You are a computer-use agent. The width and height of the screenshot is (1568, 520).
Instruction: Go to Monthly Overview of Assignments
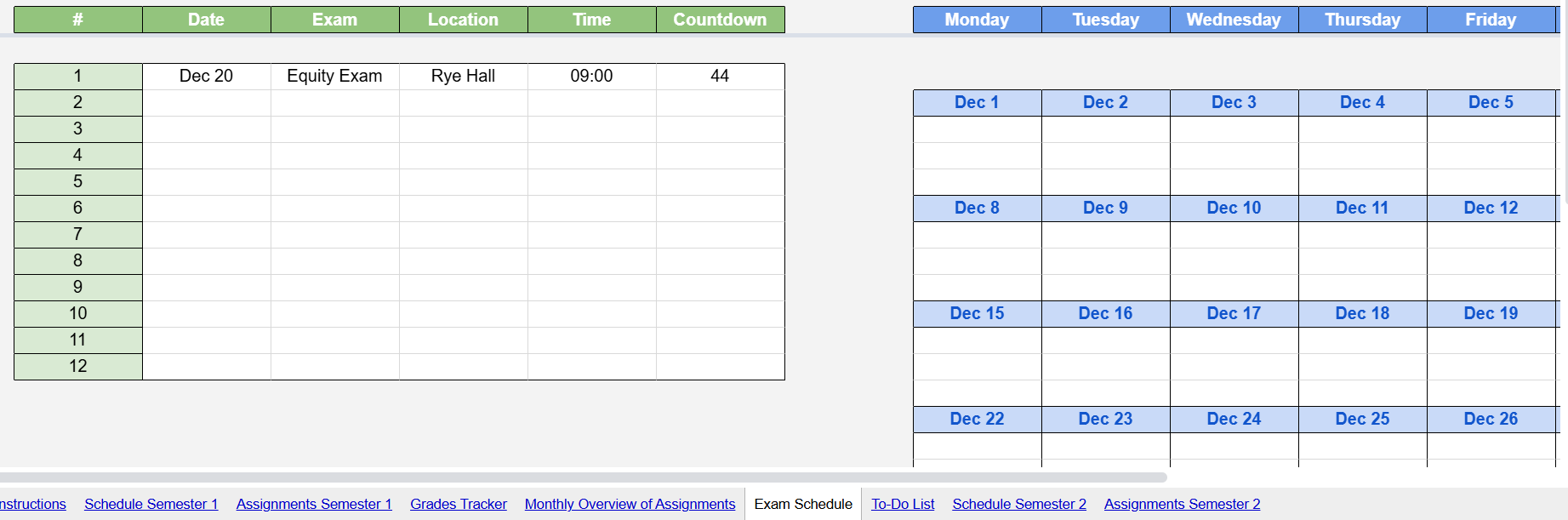630,504
